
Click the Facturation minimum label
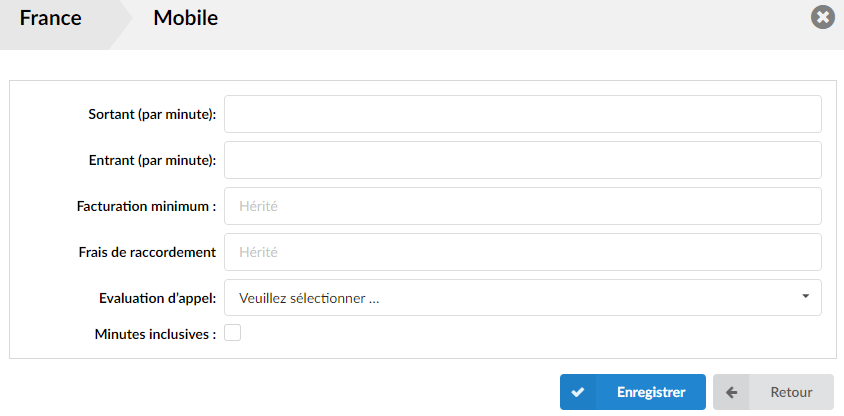(146, 206)
